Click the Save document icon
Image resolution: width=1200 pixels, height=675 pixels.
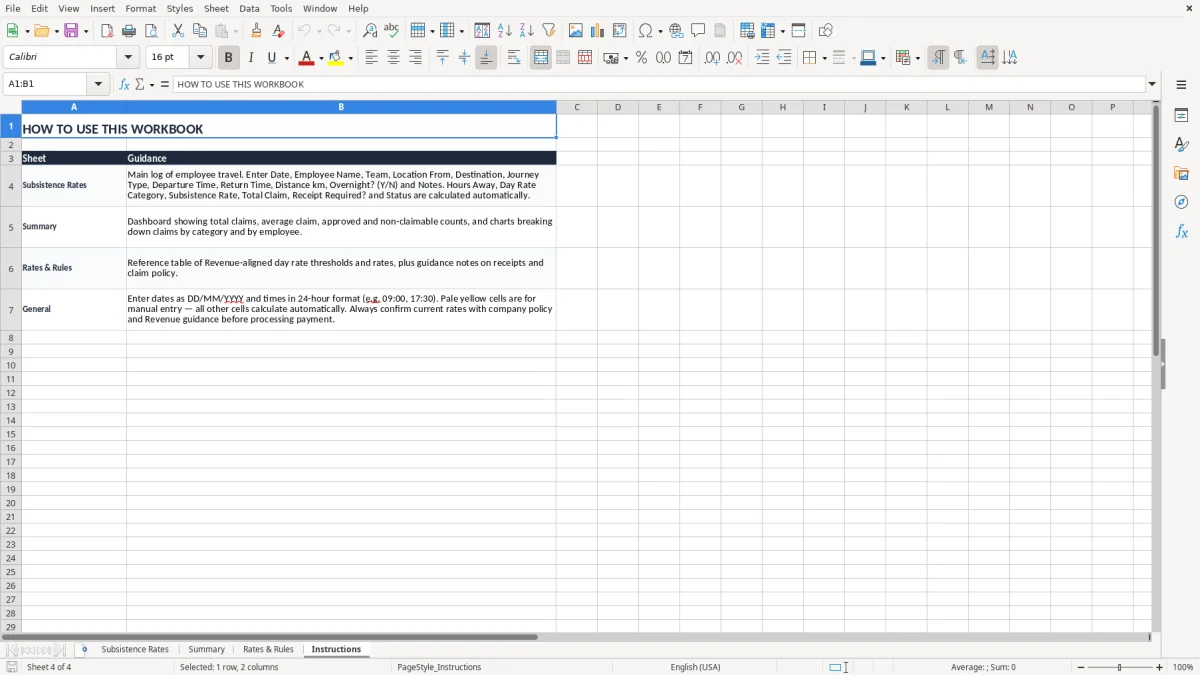tap(71, 31)
